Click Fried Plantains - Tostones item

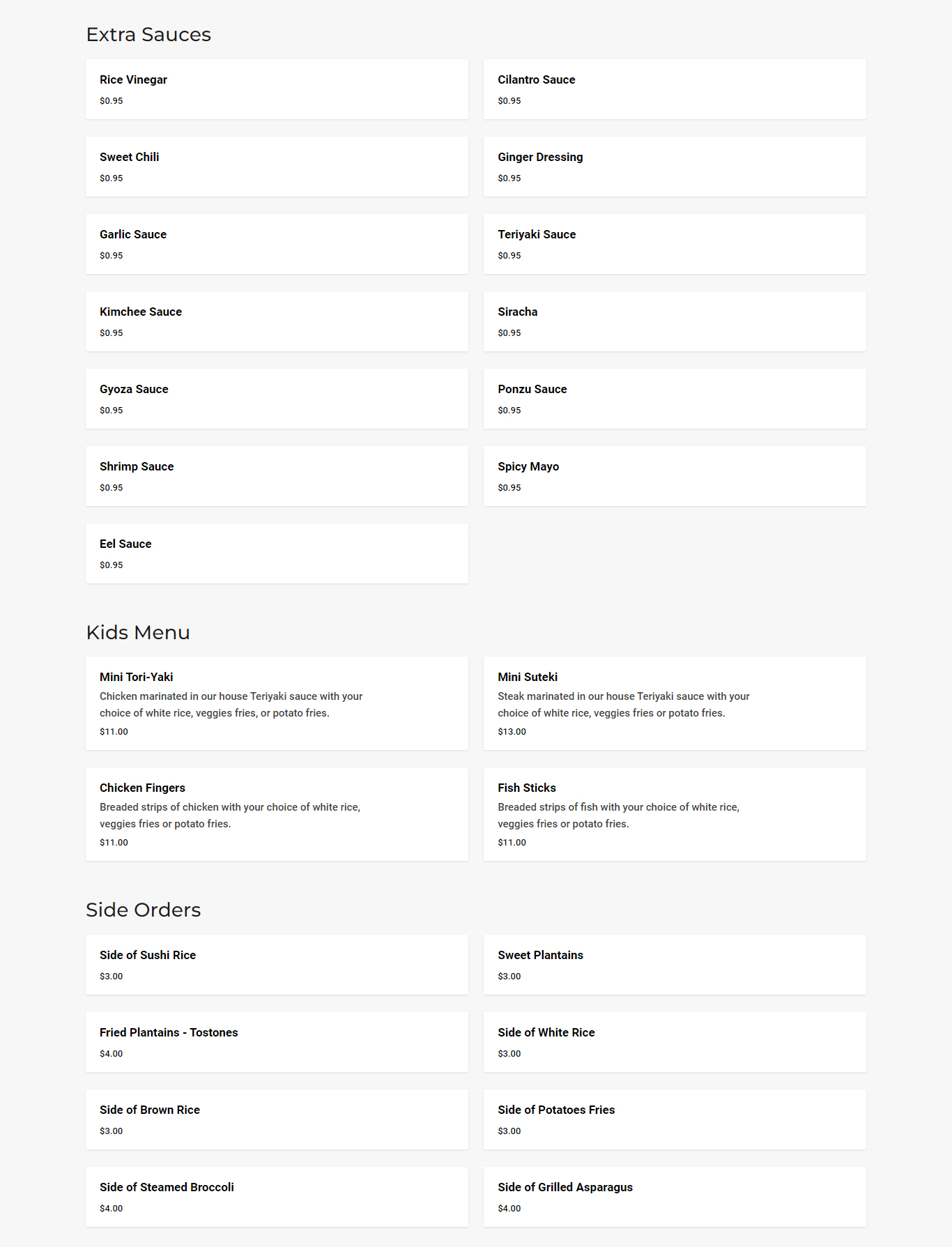coord(277,1042)
